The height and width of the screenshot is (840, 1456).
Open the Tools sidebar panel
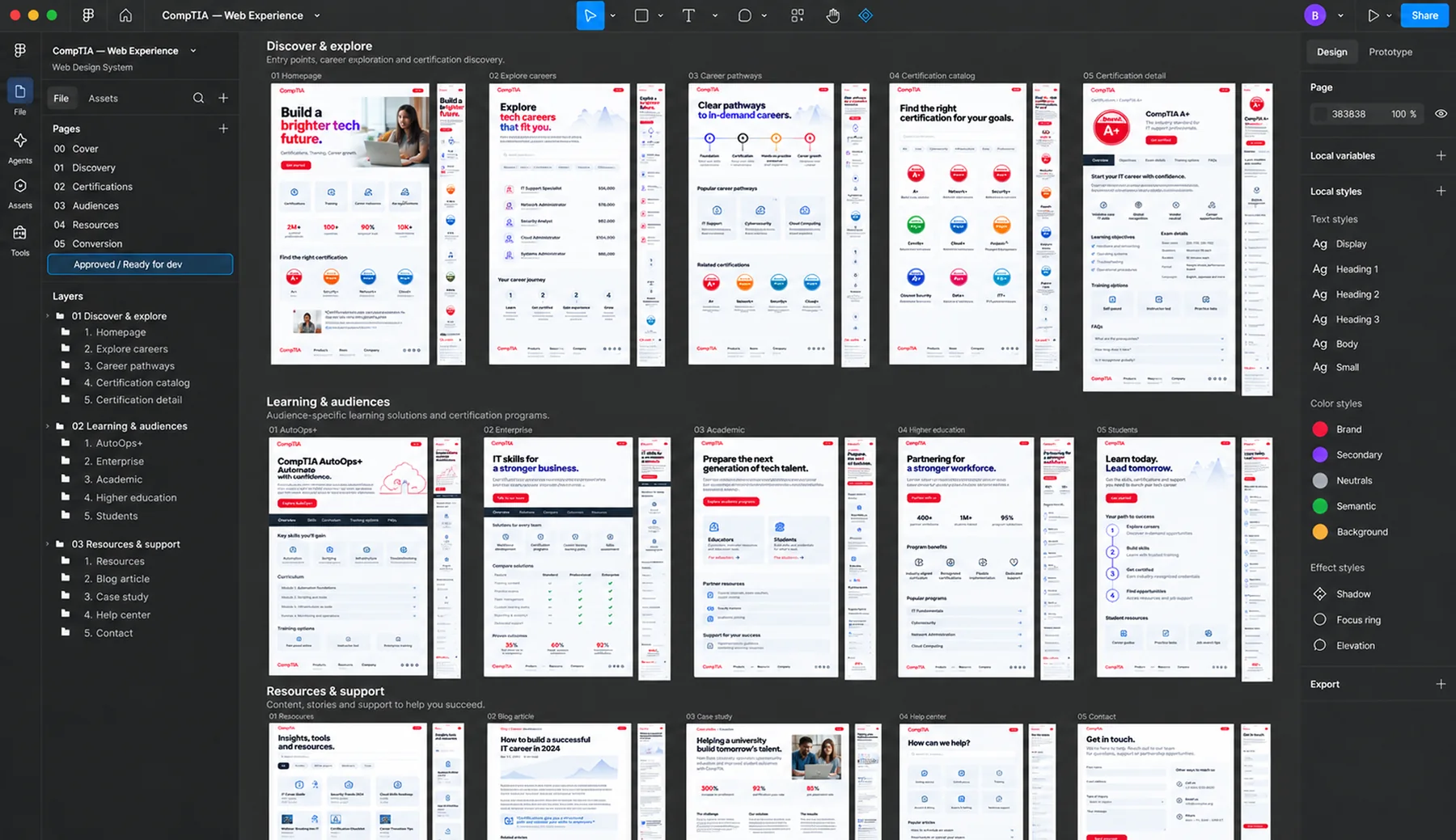click(20, 240)
